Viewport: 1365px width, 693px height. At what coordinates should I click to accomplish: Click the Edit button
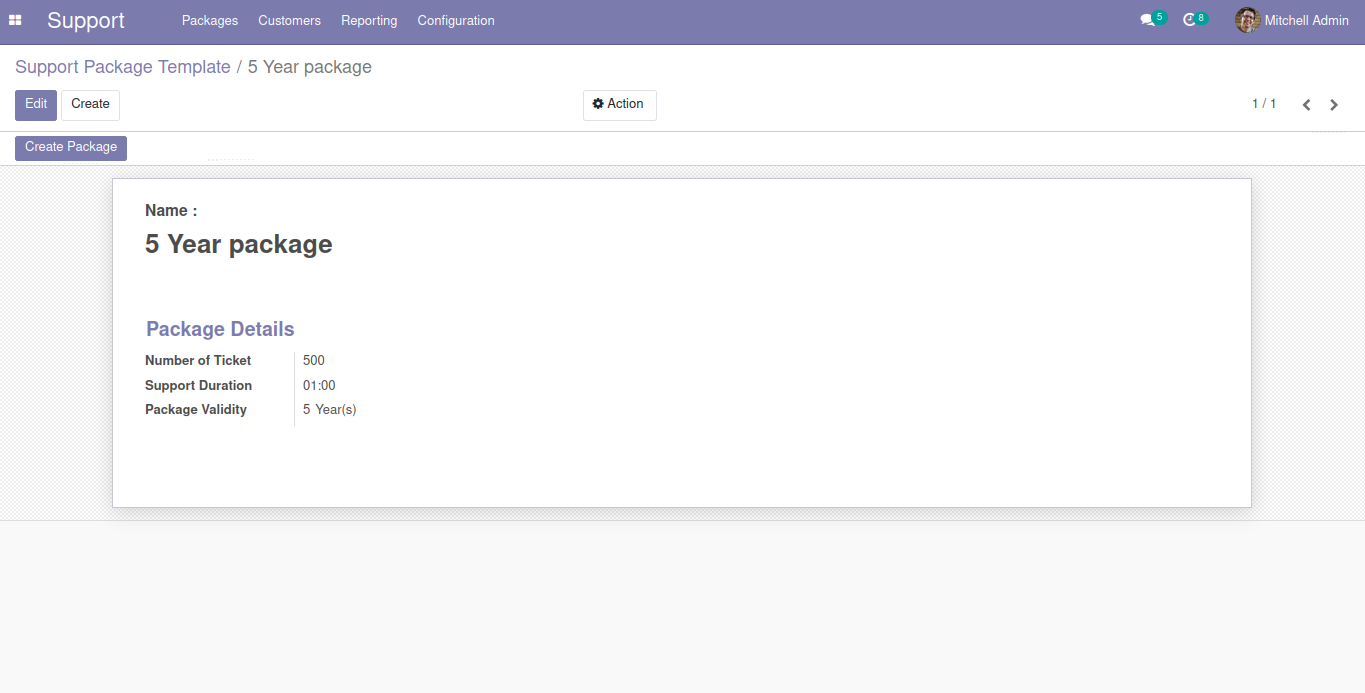tap(36, 105)
